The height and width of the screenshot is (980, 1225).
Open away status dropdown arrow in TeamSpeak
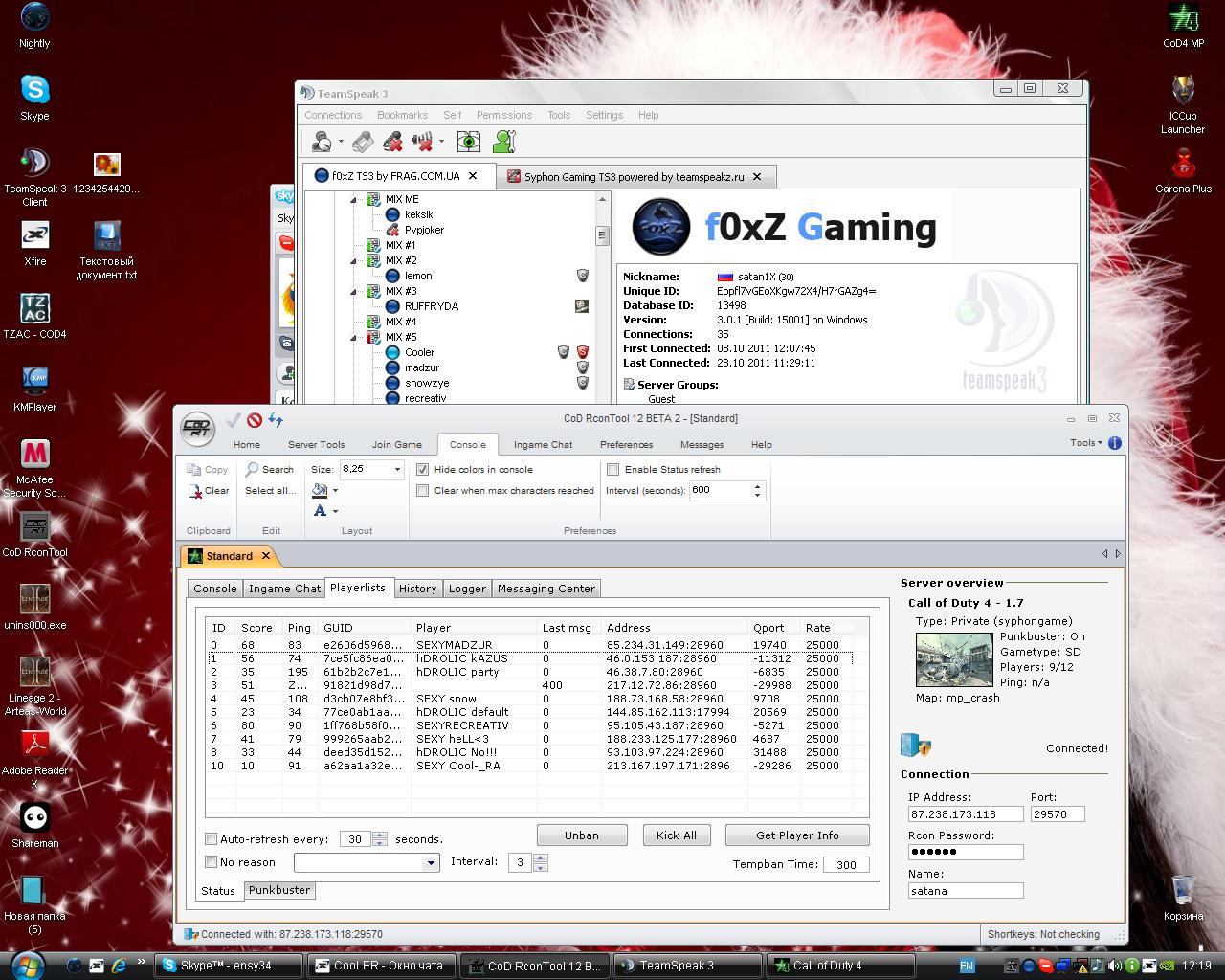[x=340, y=143]
